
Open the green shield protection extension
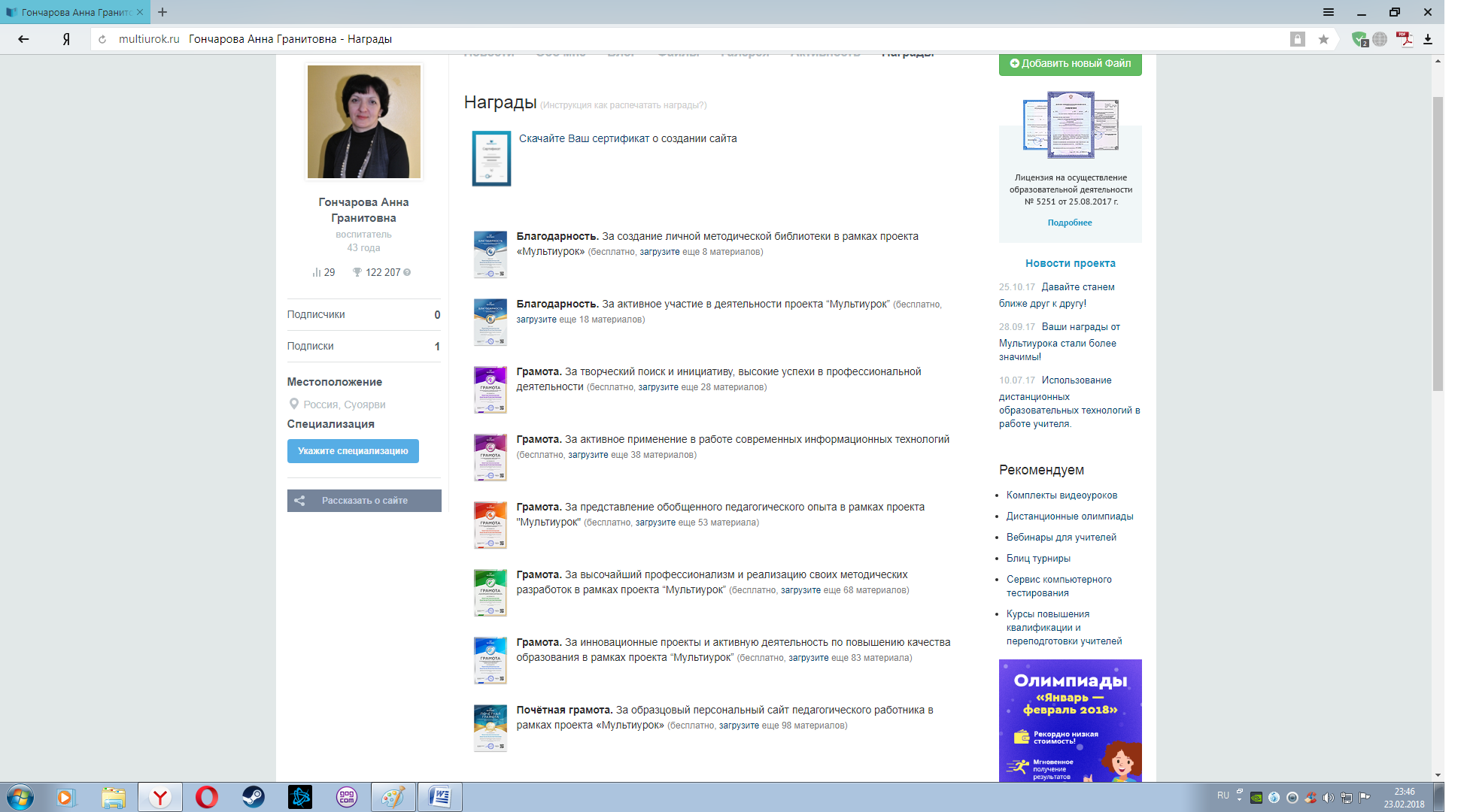[x=1359, y=39]
